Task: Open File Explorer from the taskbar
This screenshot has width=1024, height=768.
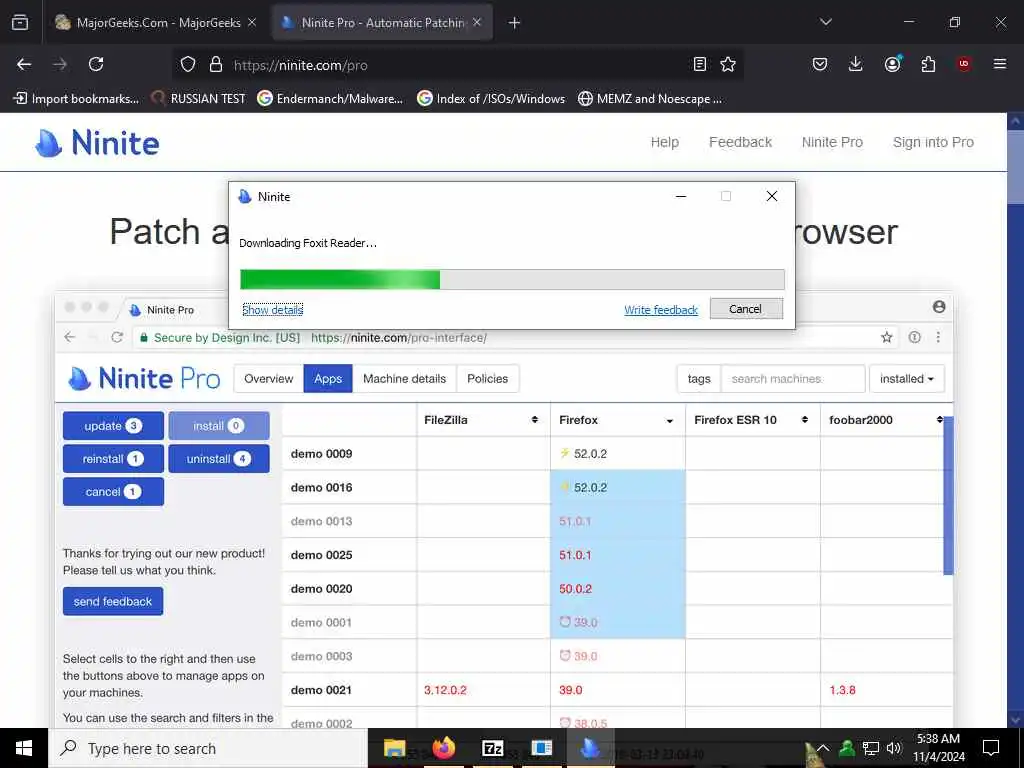Action: (x=394, y=748)
